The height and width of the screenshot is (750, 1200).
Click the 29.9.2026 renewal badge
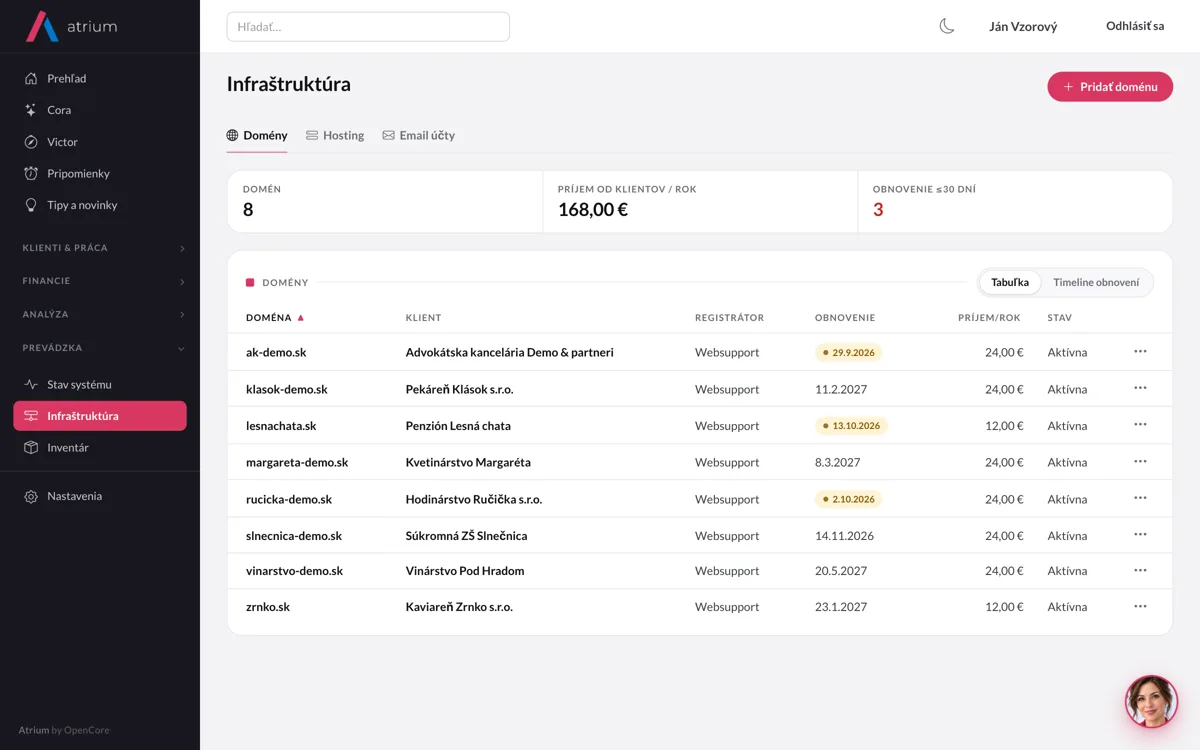click(848, 352)
